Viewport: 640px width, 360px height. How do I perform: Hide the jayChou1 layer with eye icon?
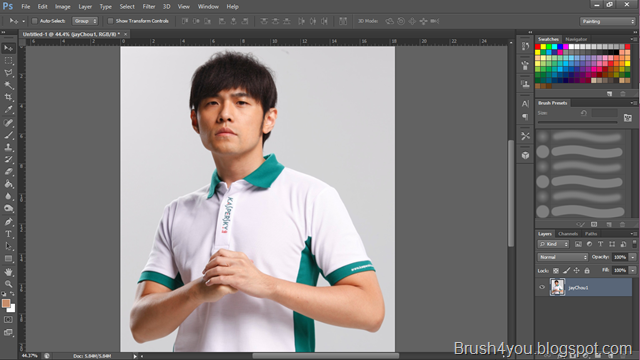pos(542,287)
